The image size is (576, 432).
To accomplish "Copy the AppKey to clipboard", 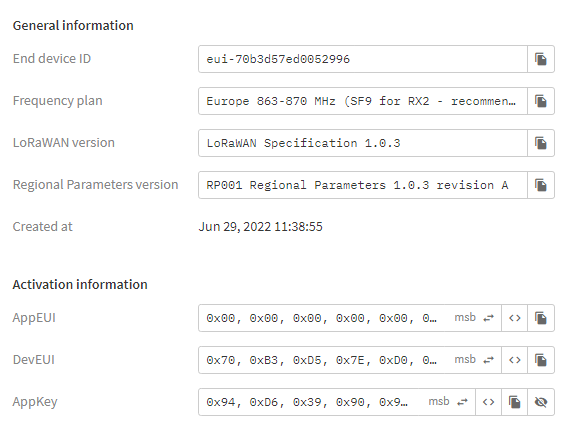I will coord(515,402).
